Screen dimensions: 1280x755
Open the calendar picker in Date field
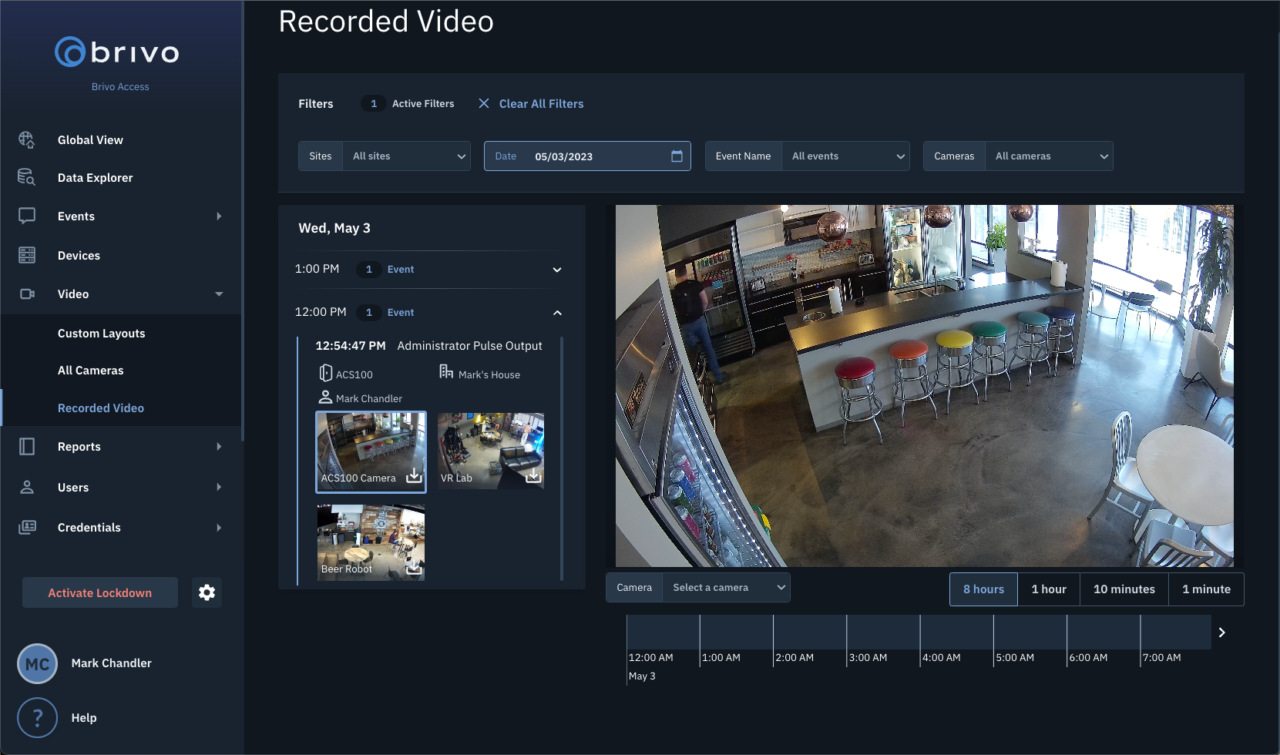(677, 156)
